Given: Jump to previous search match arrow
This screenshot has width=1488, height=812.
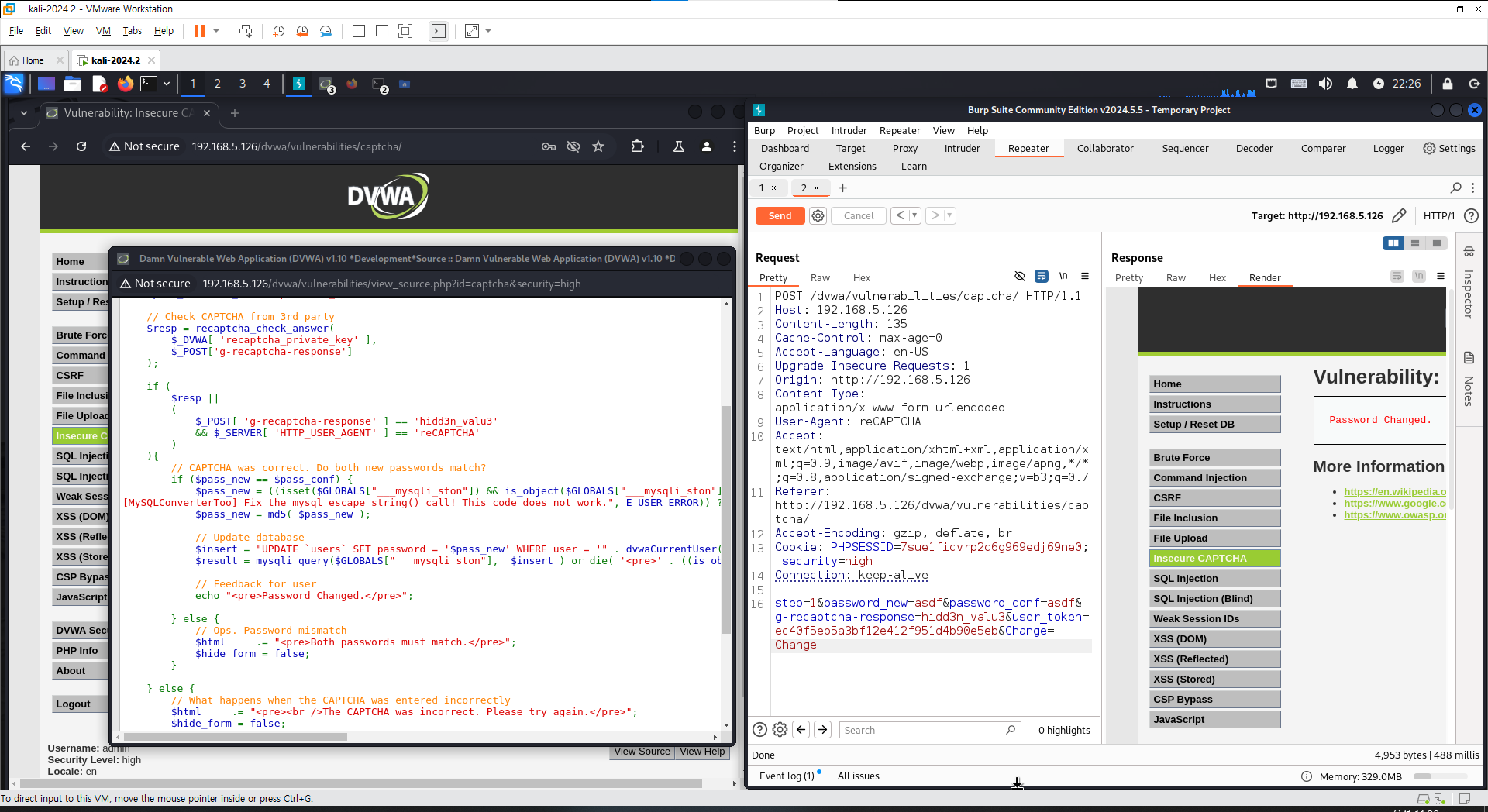Looking at the screenshot, I should pyautogui.click(x=801, y=729).
